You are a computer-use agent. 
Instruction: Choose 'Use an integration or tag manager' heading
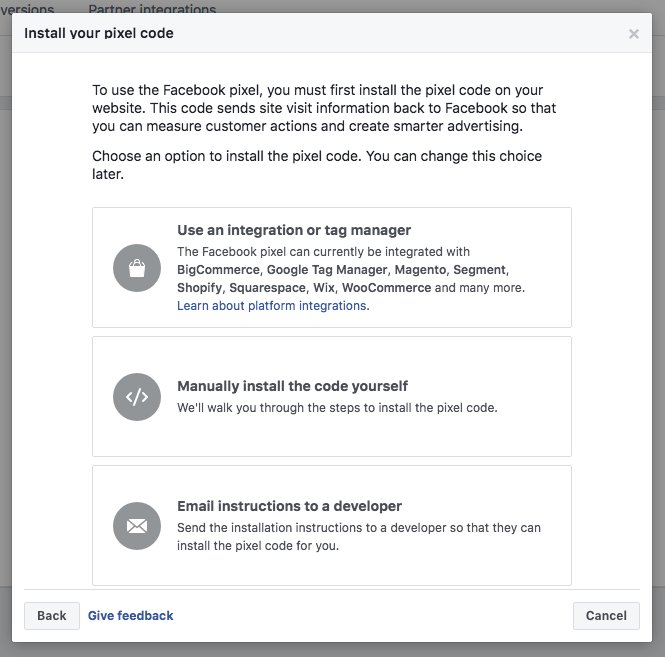[x=294, y=230]
